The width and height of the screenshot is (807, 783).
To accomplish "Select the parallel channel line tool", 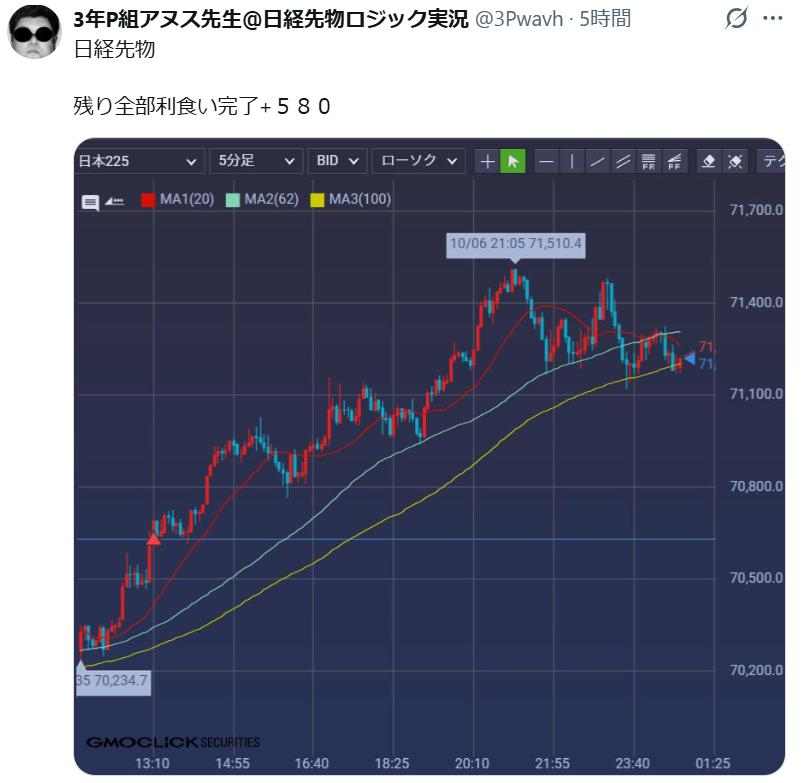I will (623, 162).
